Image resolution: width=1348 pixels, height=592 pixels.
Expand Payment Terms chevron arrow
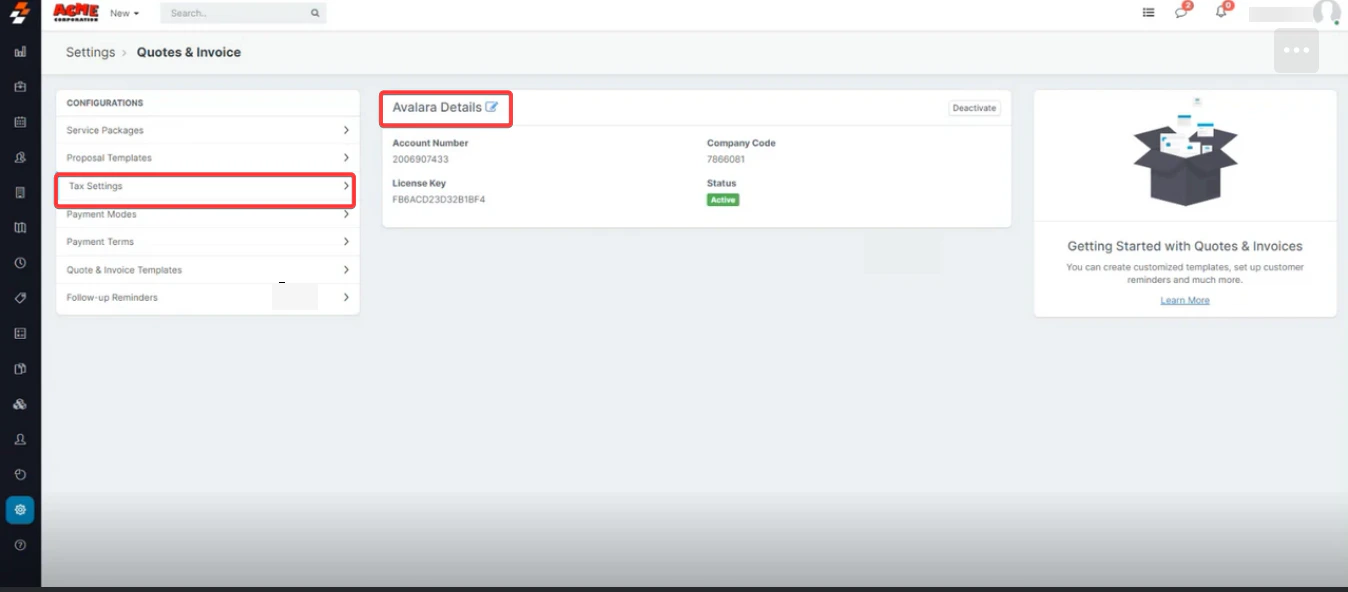click(x=346, y=242)
